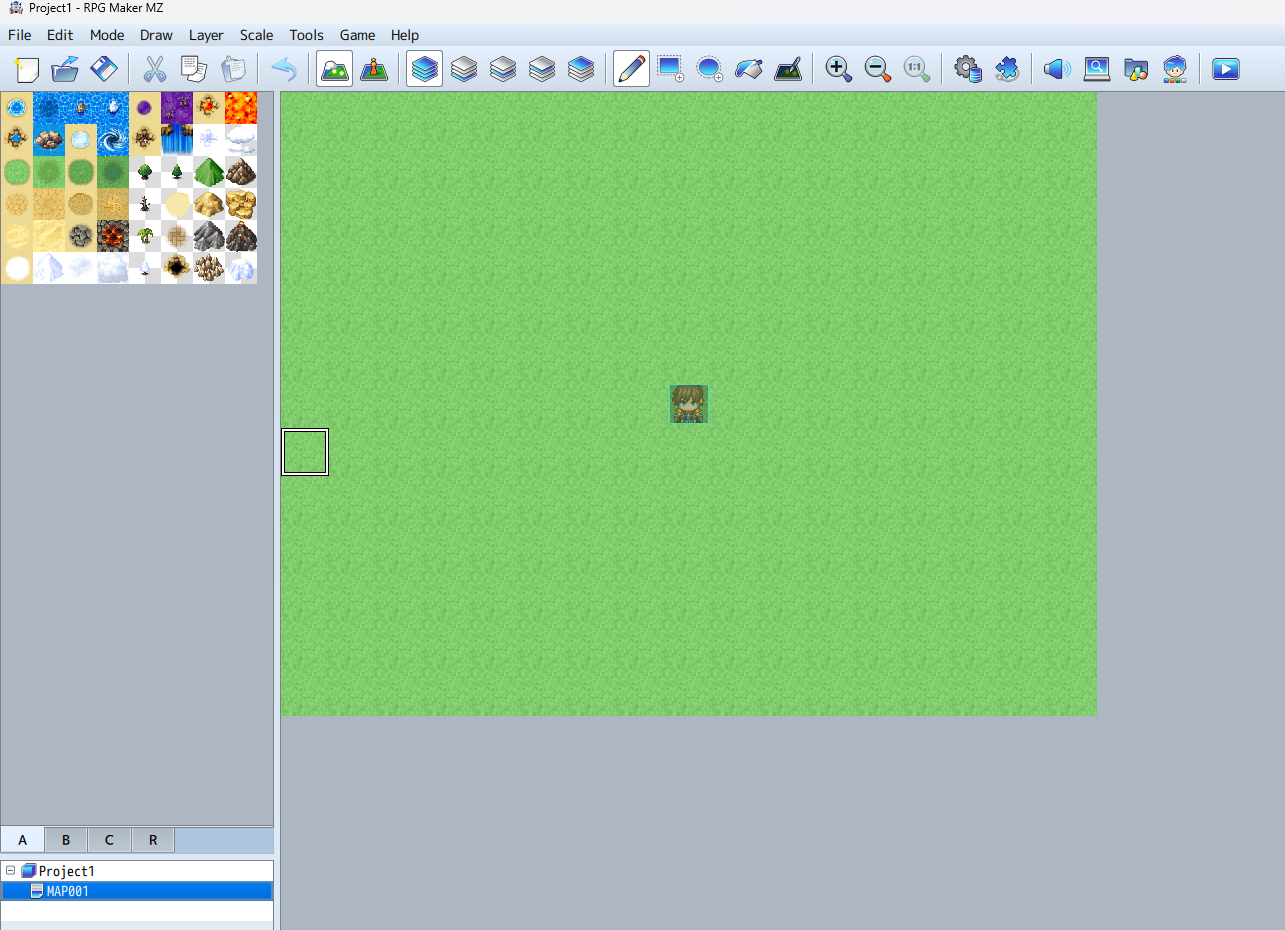The image size is (1285, 930).
Task: Select the Flood Fill tool
Action: pyautogui.click(x=748, y=69)
